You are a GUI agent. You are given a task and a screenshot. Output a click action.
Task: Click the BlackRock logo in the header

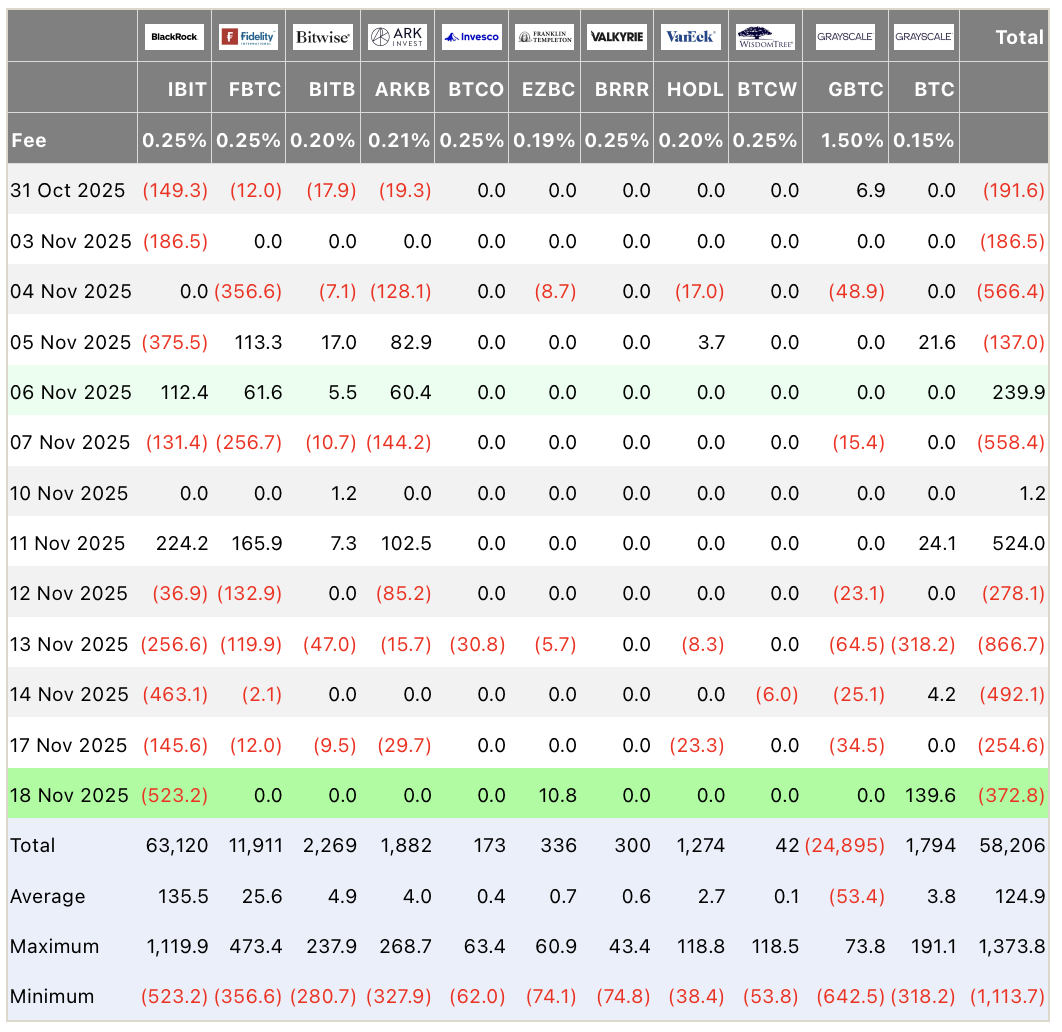coord(174,38)
